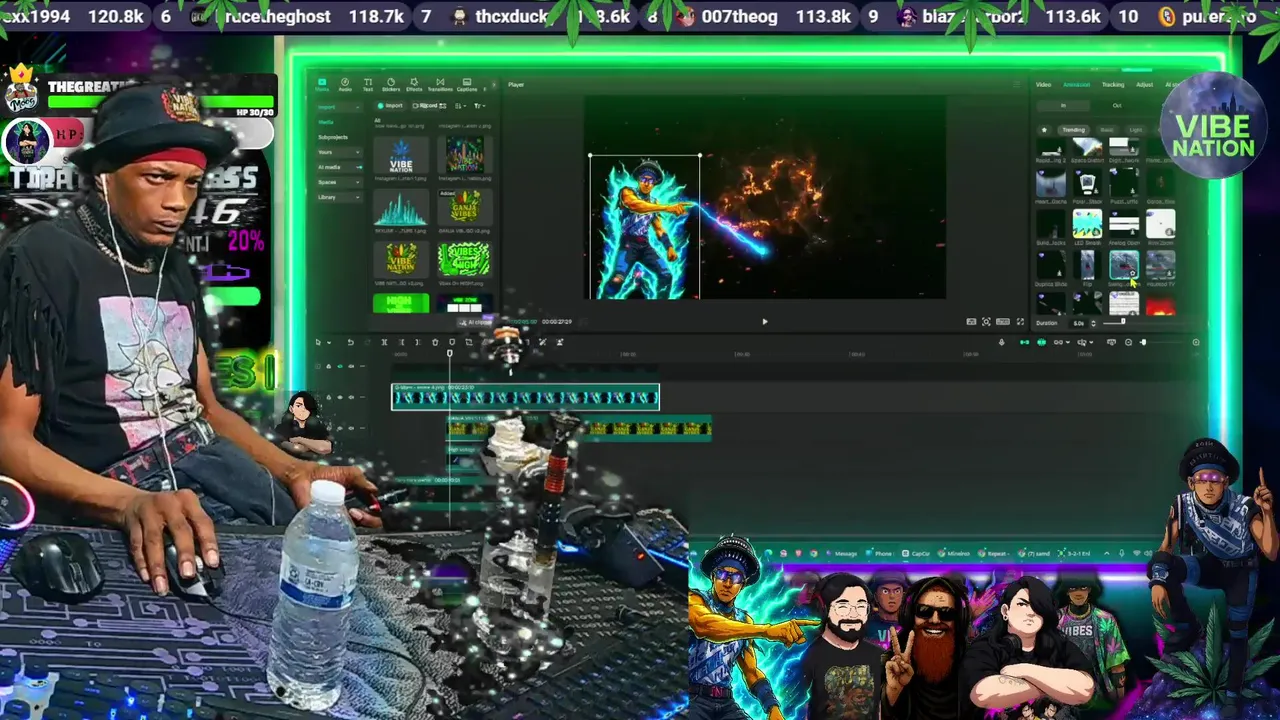This screenshot has width=1280, height=720.
Task: Open the Transitions tab icon
Action: [x=440, y=84]
